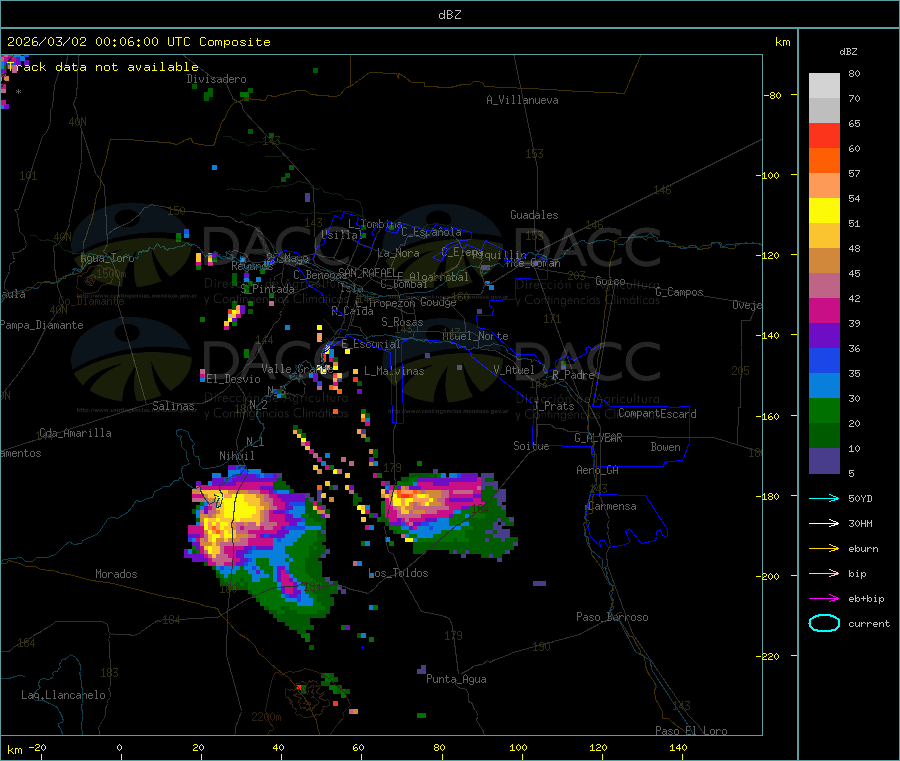Click the E_Escorial map label
900x761 pixels.
tap(371, 344)
